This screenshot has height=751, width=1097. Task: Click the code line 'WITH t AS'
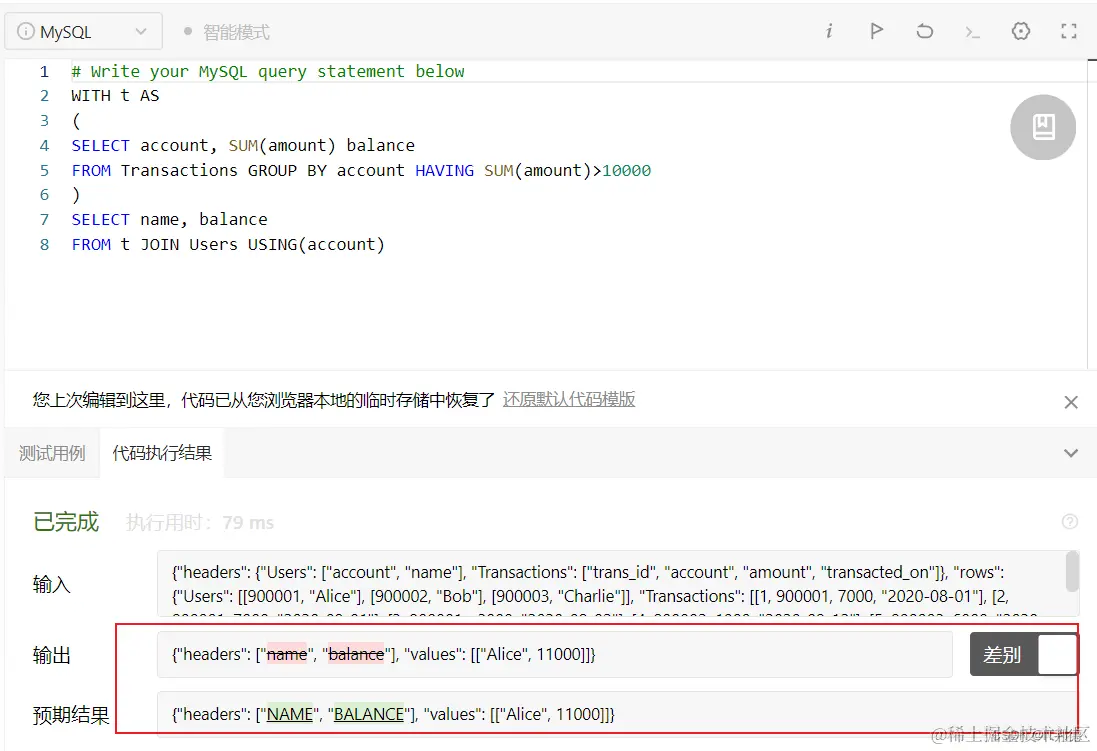(x=115, y=96)
